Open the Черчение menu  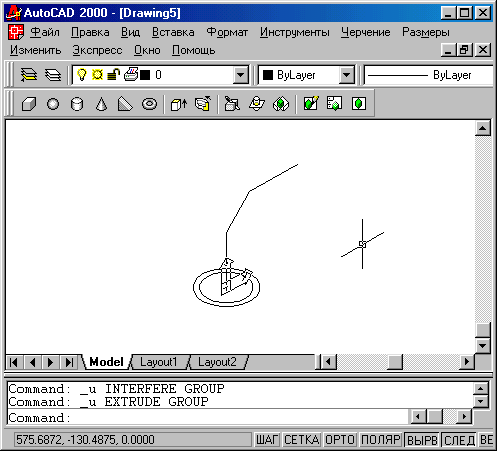[365, 32]
